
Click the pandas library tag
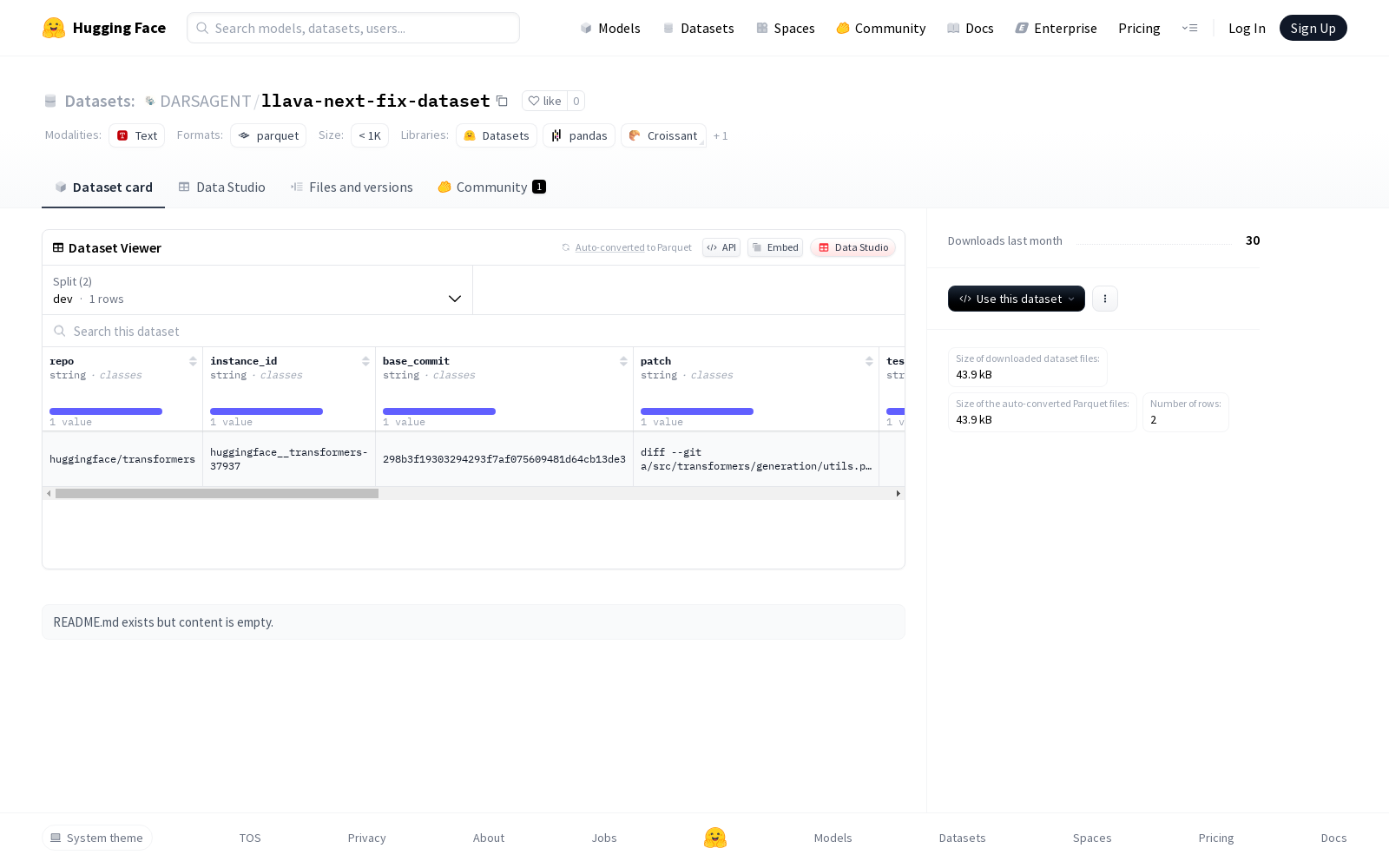coord(579,135)
